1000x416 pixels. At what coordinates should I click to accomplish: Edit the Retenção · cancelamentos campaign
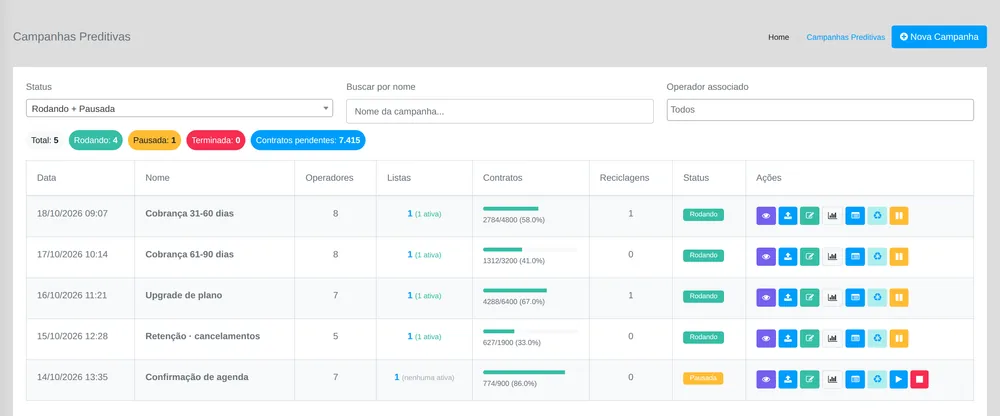click(810, 338)
